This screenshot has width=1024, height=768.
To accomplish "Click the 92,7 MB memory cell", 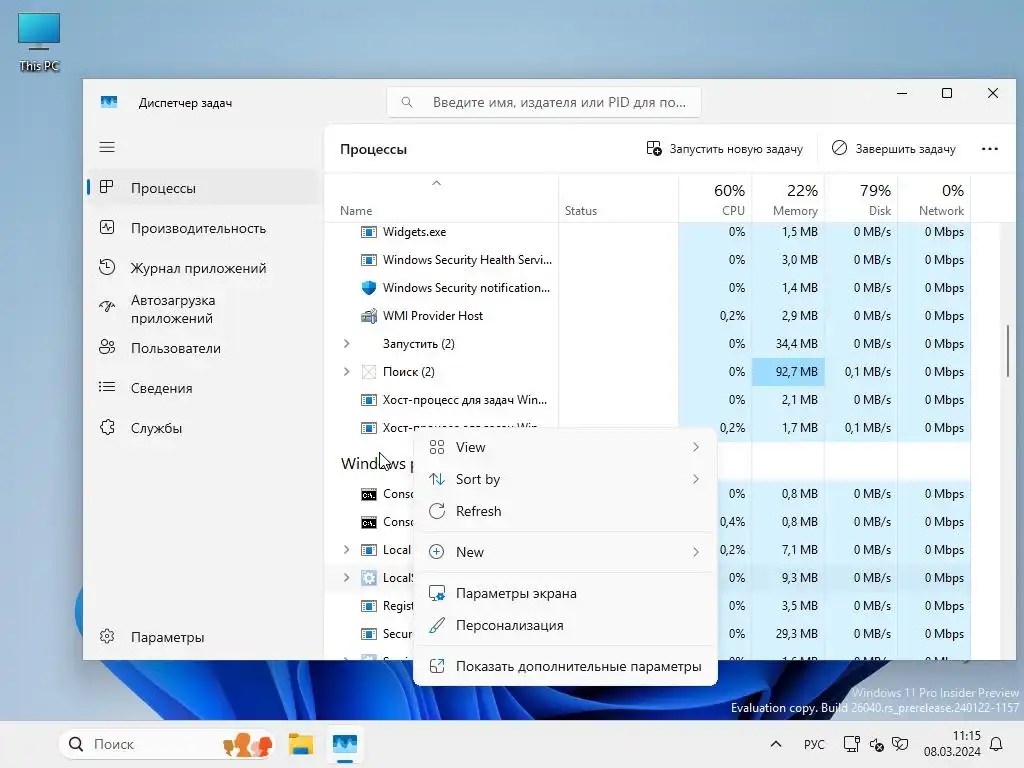I will [788, 372].
